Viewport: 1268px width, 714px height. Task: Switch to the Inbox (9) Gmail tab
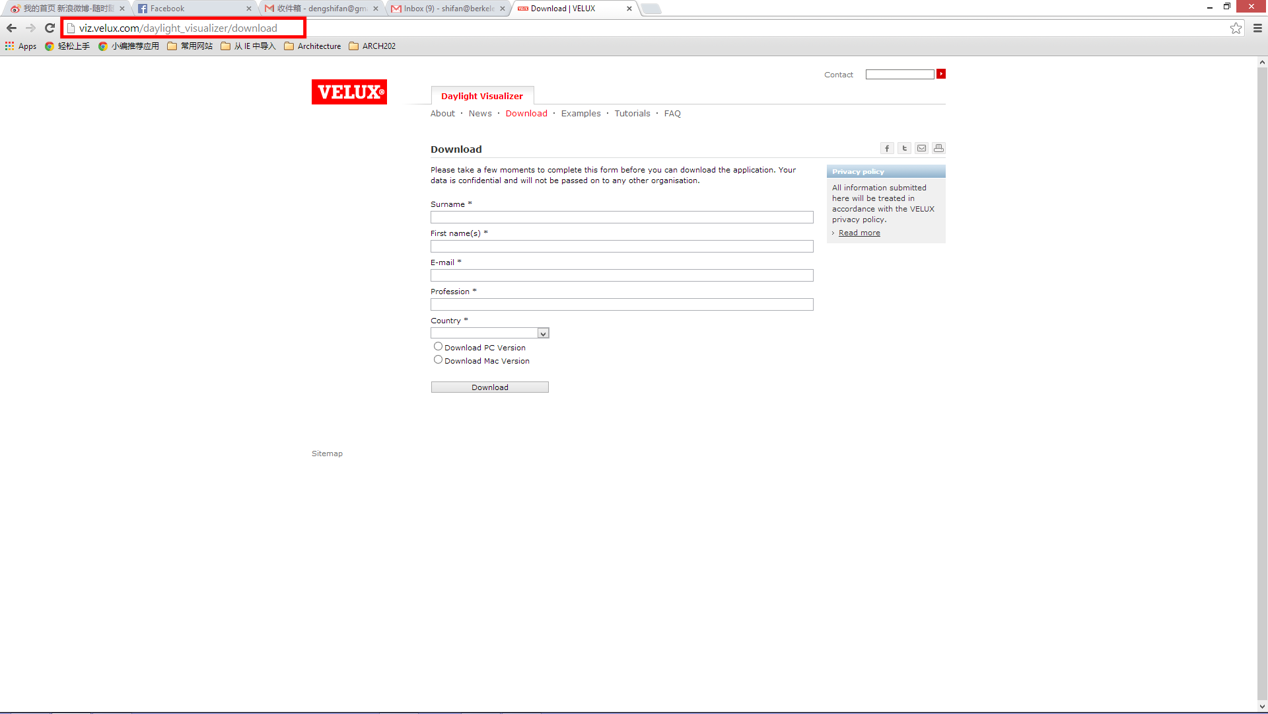(448, 8)
